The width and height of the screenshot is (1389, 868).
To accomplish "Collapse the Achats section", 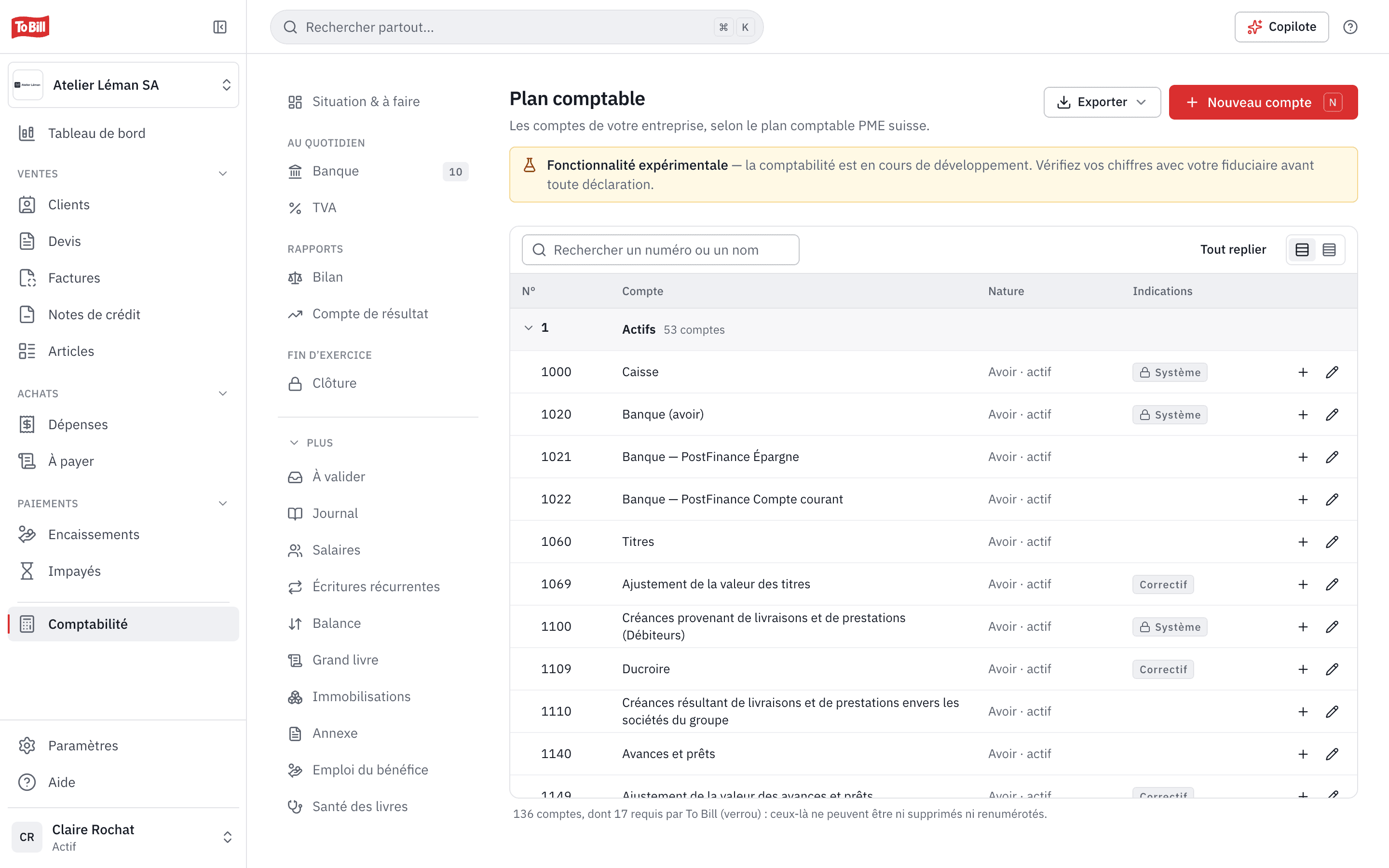I will tap(223, 393).
